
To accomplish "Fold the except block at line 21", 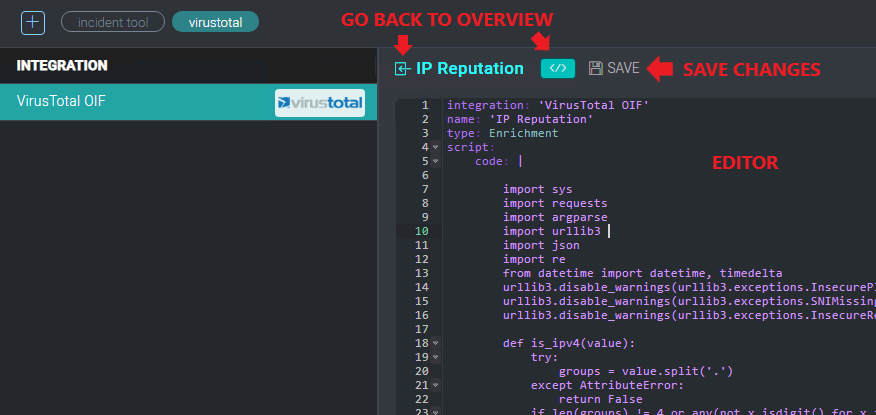I will [435, 385].
